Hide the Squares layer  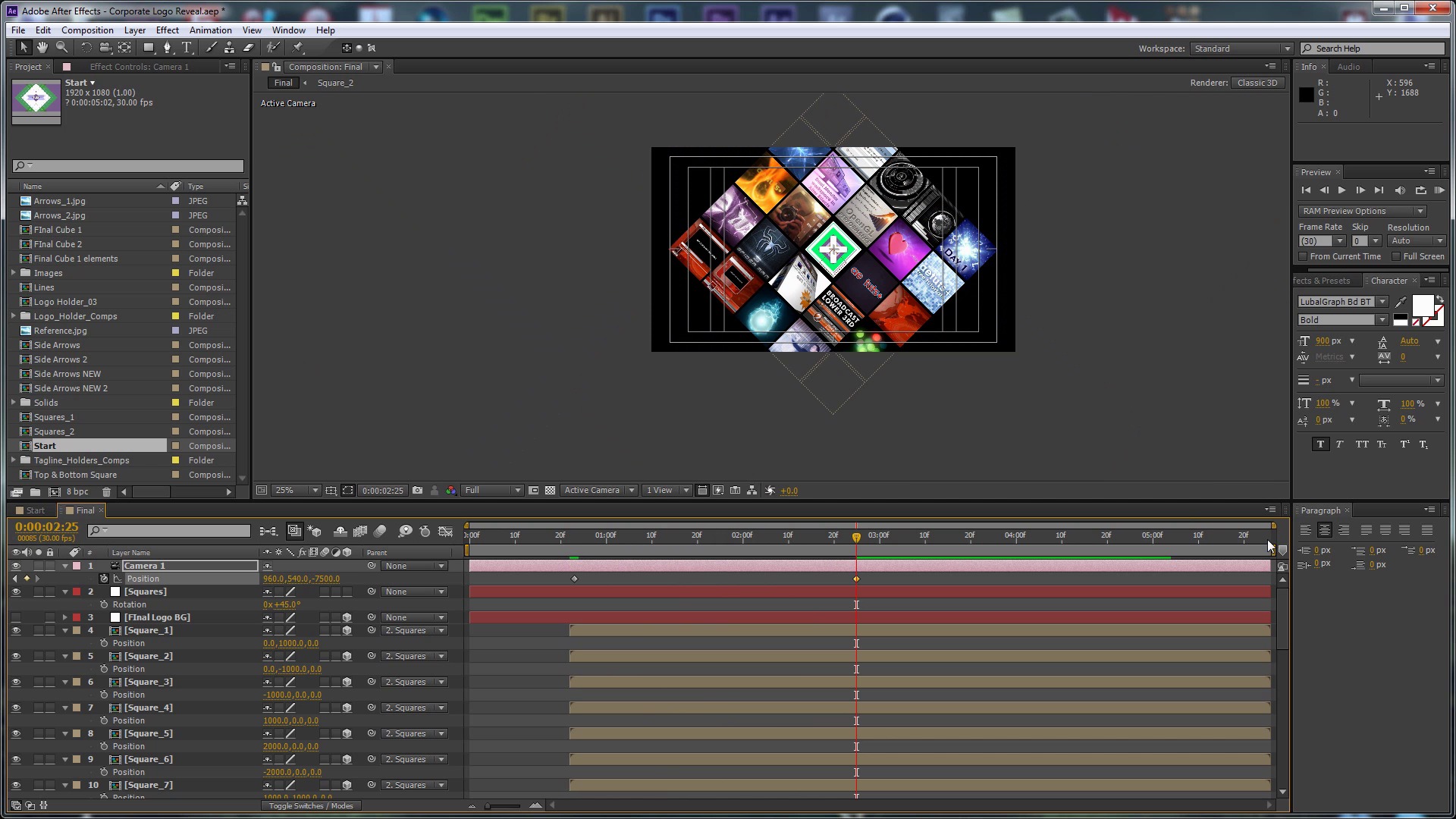coord(16,592)
